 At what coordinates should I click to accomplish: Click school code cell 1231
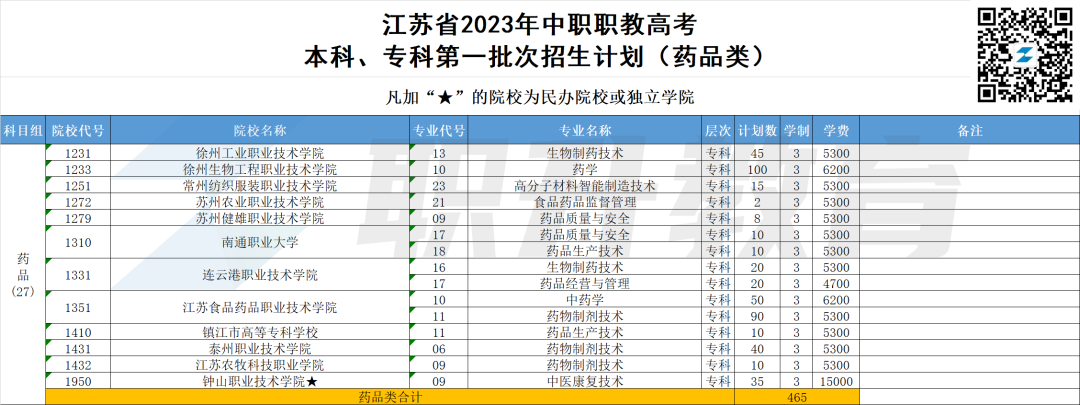78,153
